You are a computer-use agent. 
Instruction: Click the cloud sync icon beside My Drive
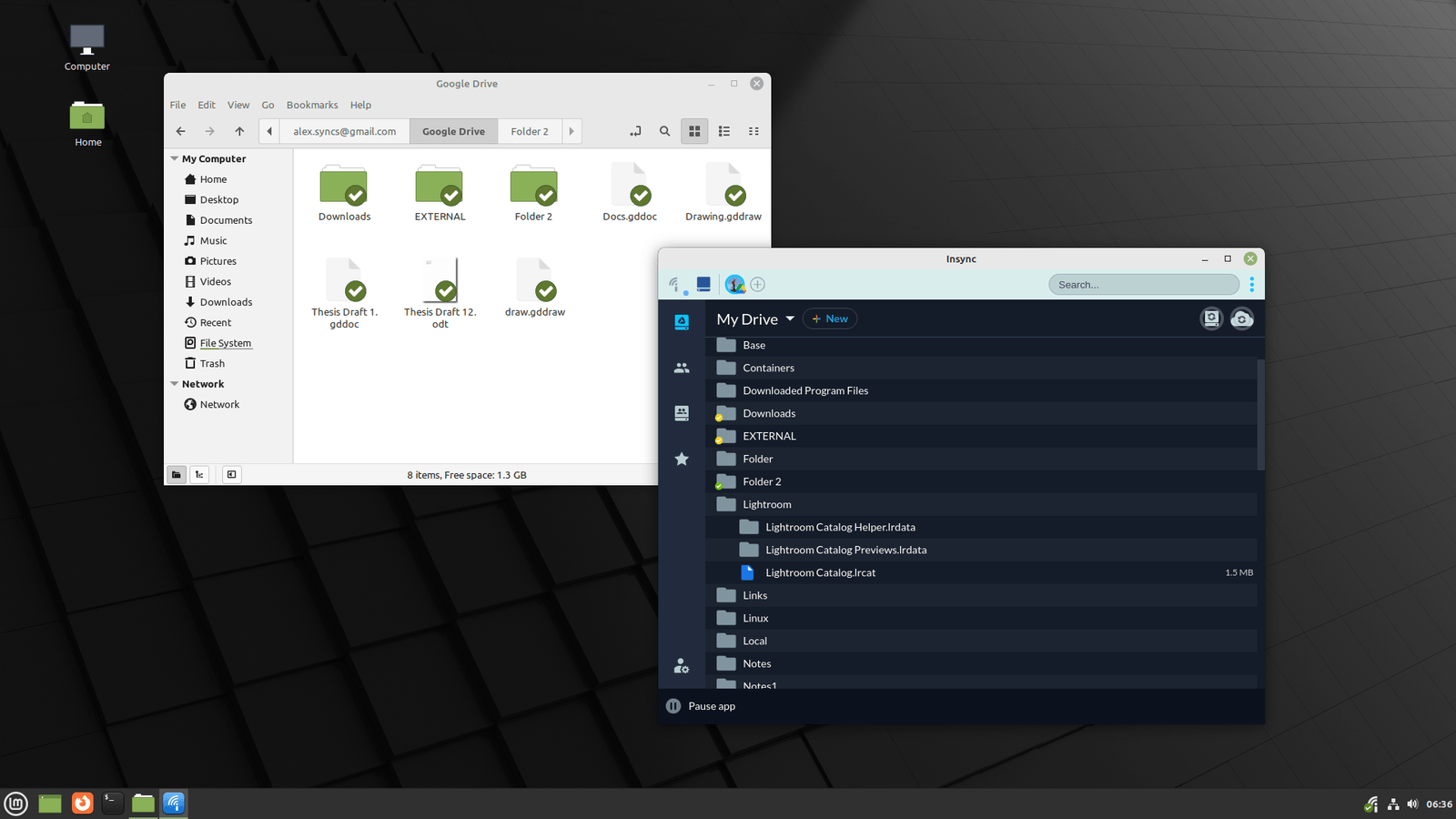tap(1242, 318)
